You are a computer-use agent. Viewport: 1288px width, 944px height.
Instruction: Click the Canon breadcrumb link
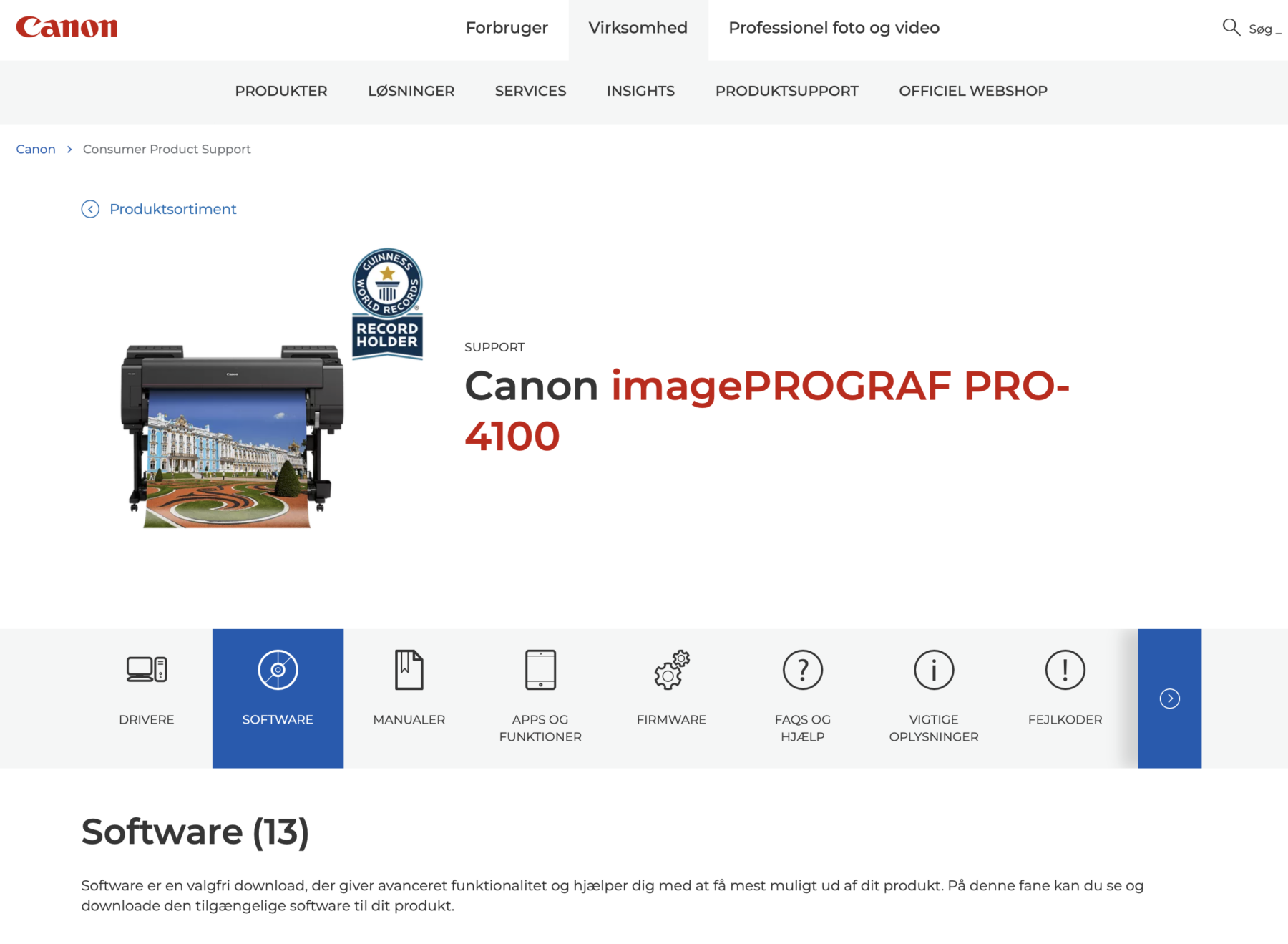36,149
